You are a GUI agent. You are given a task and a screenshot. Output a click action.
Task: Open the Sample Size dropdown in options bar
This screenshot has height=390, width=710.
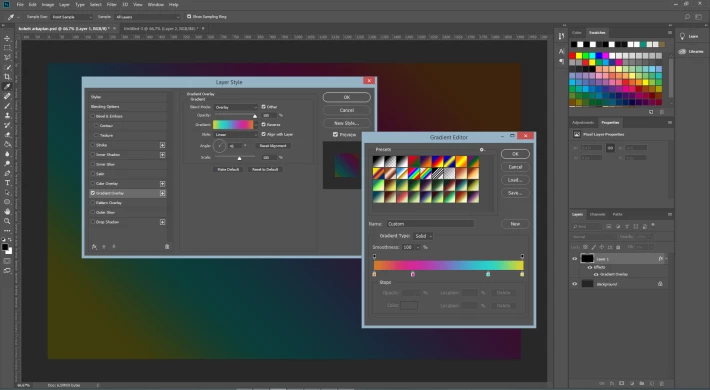(x=72, y=17)
